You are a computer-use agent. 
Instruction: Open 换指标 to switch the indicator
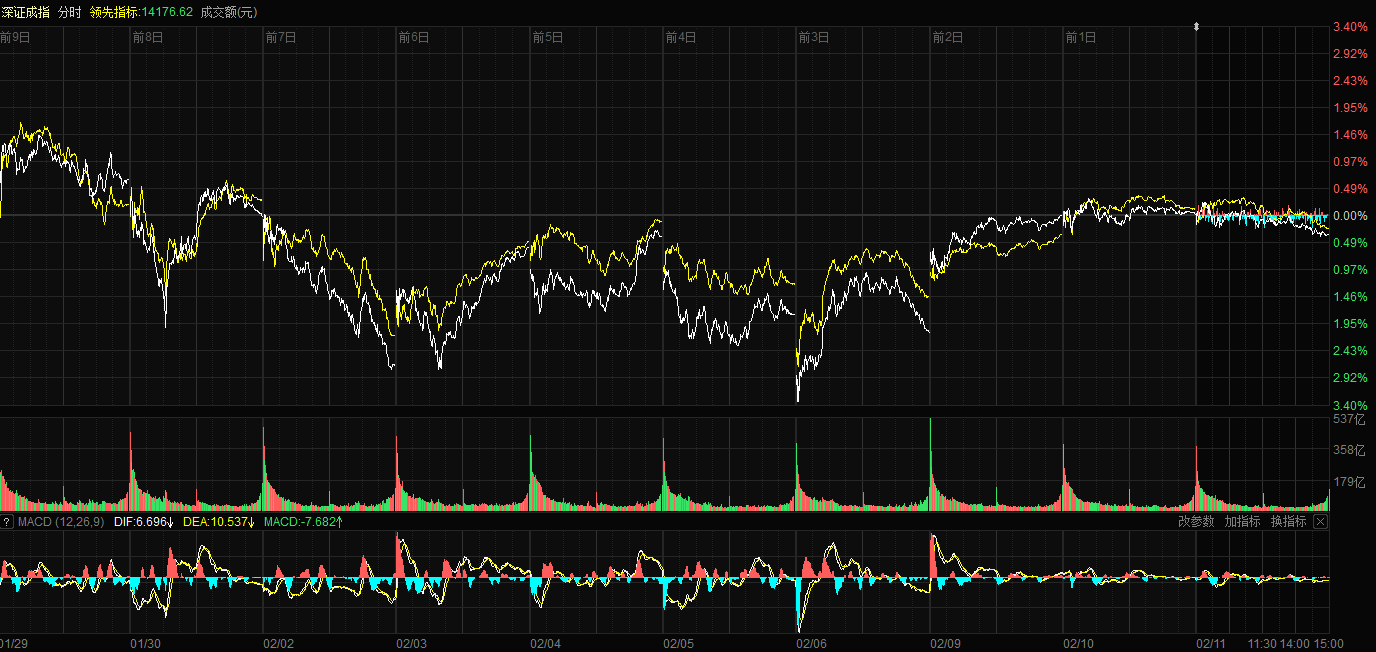coord(1288,521)
